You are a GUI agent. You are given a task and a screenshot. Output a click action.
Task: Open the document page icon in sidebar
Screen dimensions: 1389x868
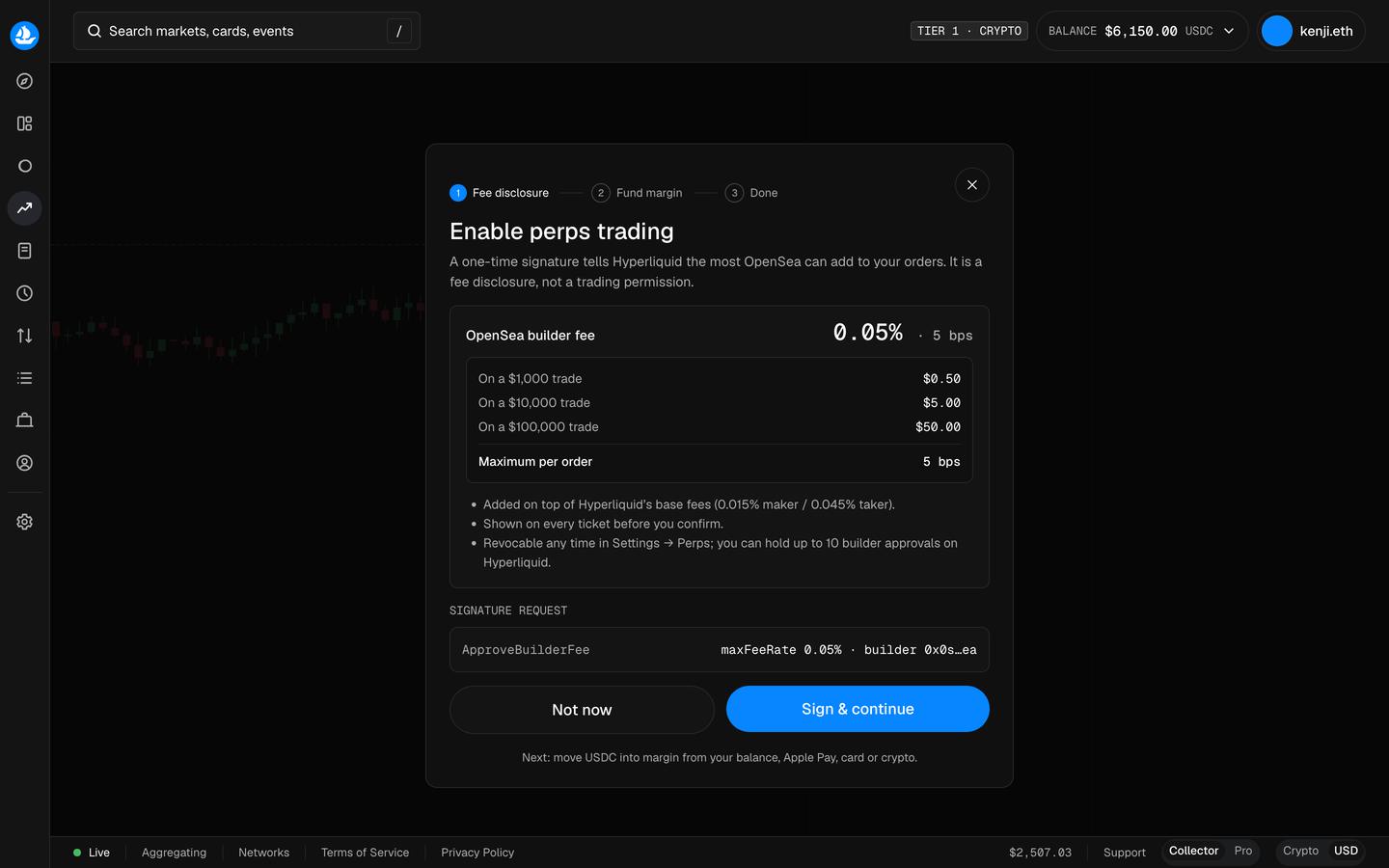(25, 251)
